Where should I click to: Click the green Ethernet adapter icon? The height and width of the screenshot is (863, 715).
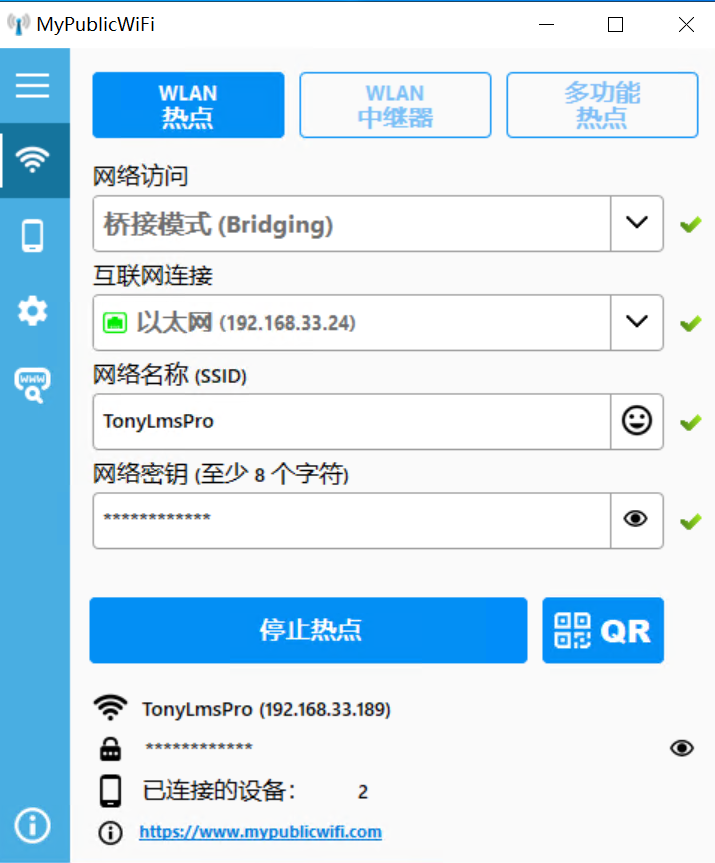point(115,323)
